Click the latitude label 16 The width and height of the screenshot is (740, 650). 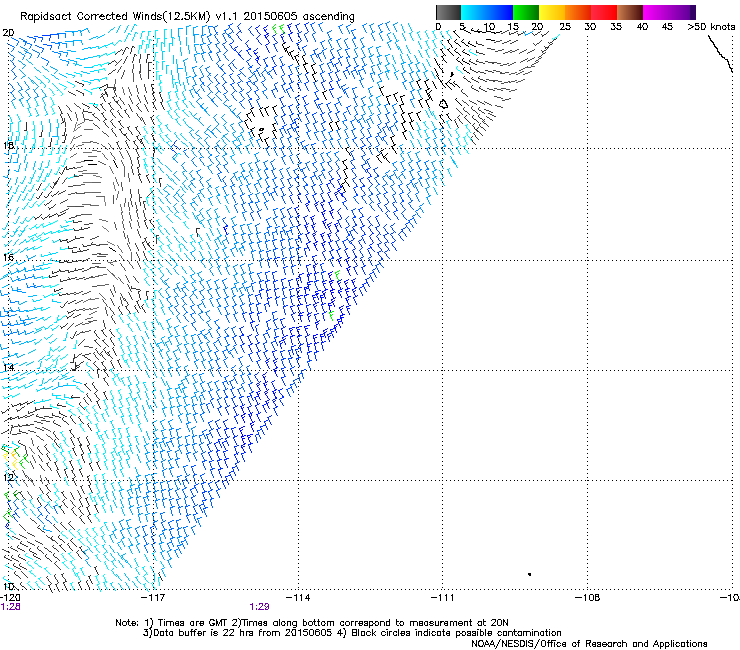8,257
